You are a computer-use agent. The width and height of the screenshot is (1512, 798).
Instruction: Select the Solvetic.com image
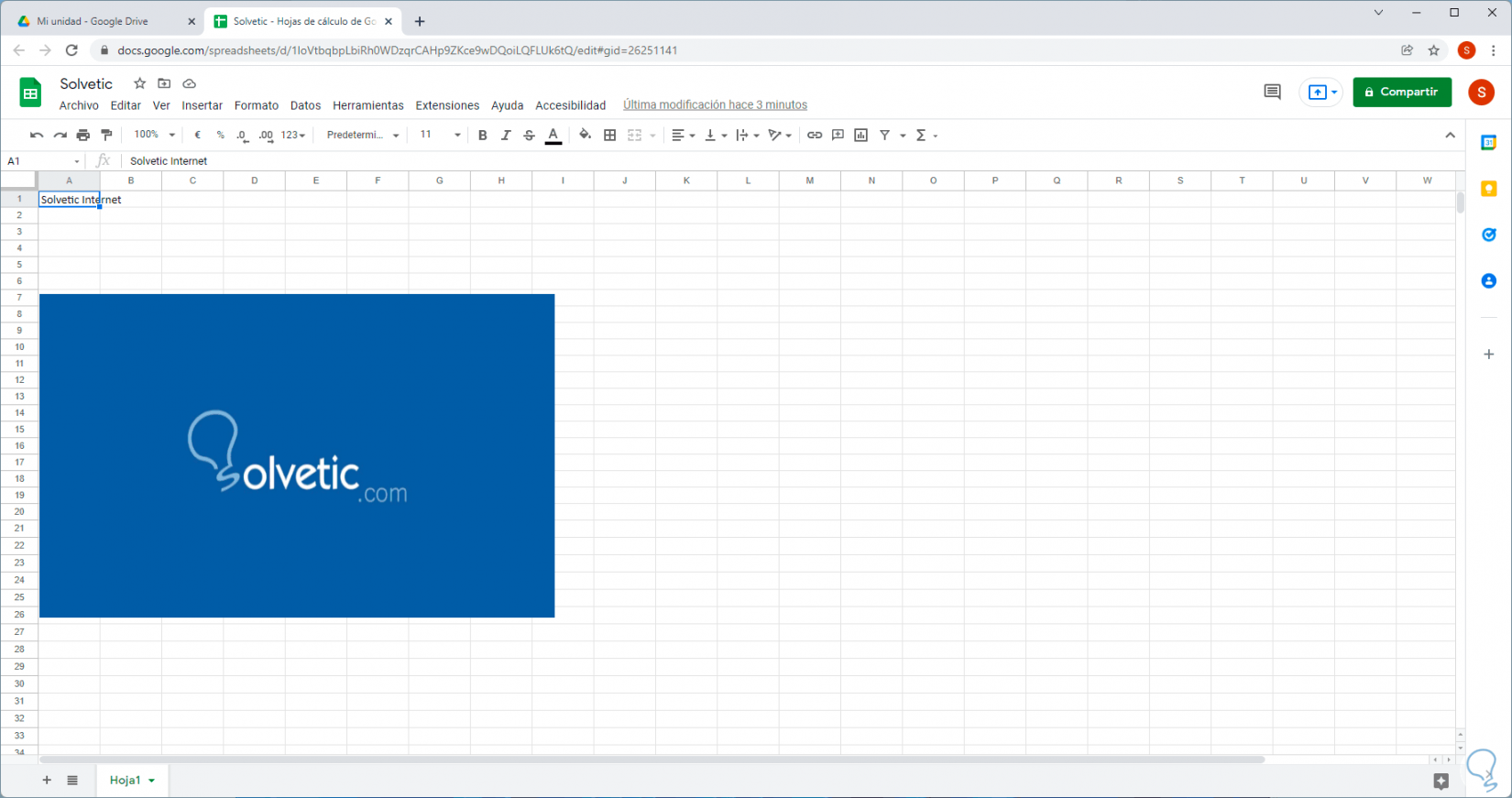[x=297, y=455]
